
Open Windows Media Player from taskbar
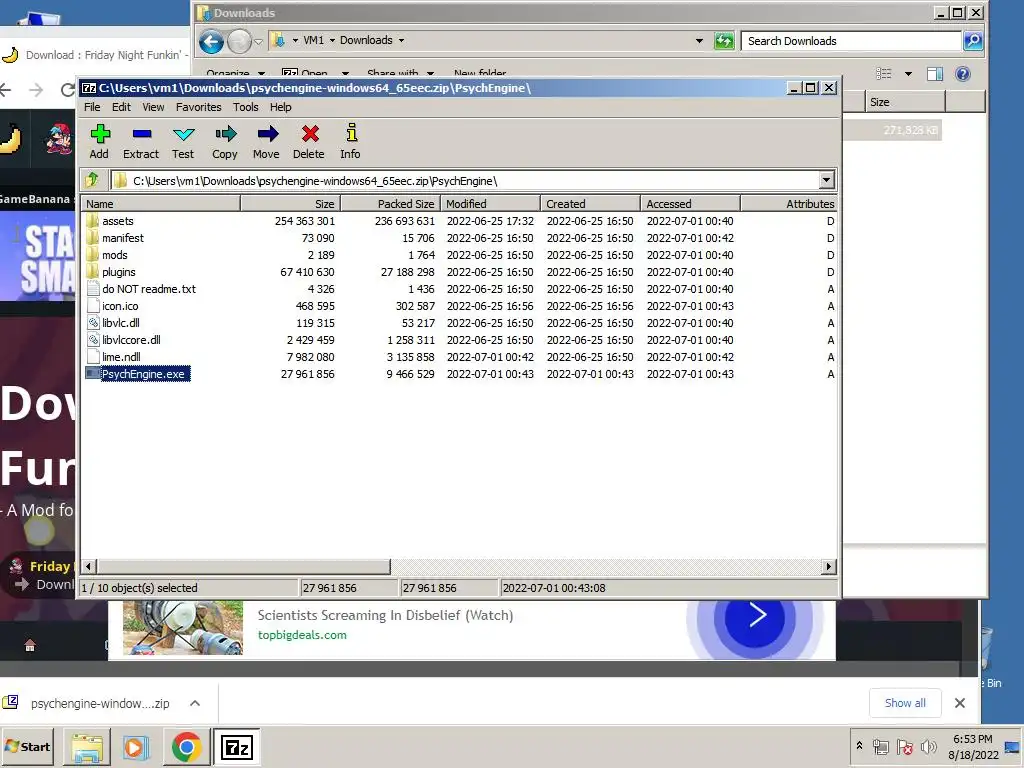click(x=136, y=747)
